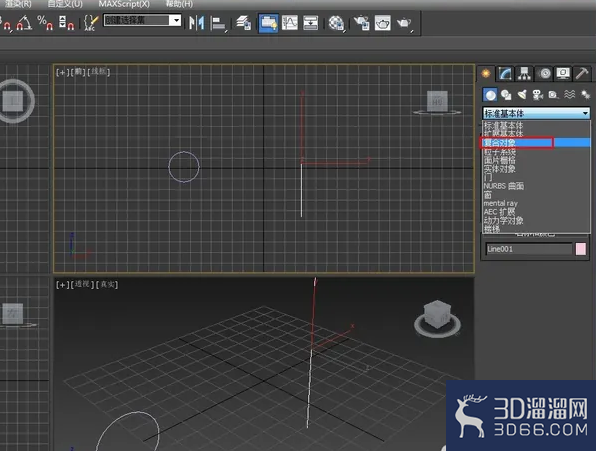The height and width of the screenshot is (451, 596).
Task: Switch to the Utilities hammer tab
Action: 582,73
